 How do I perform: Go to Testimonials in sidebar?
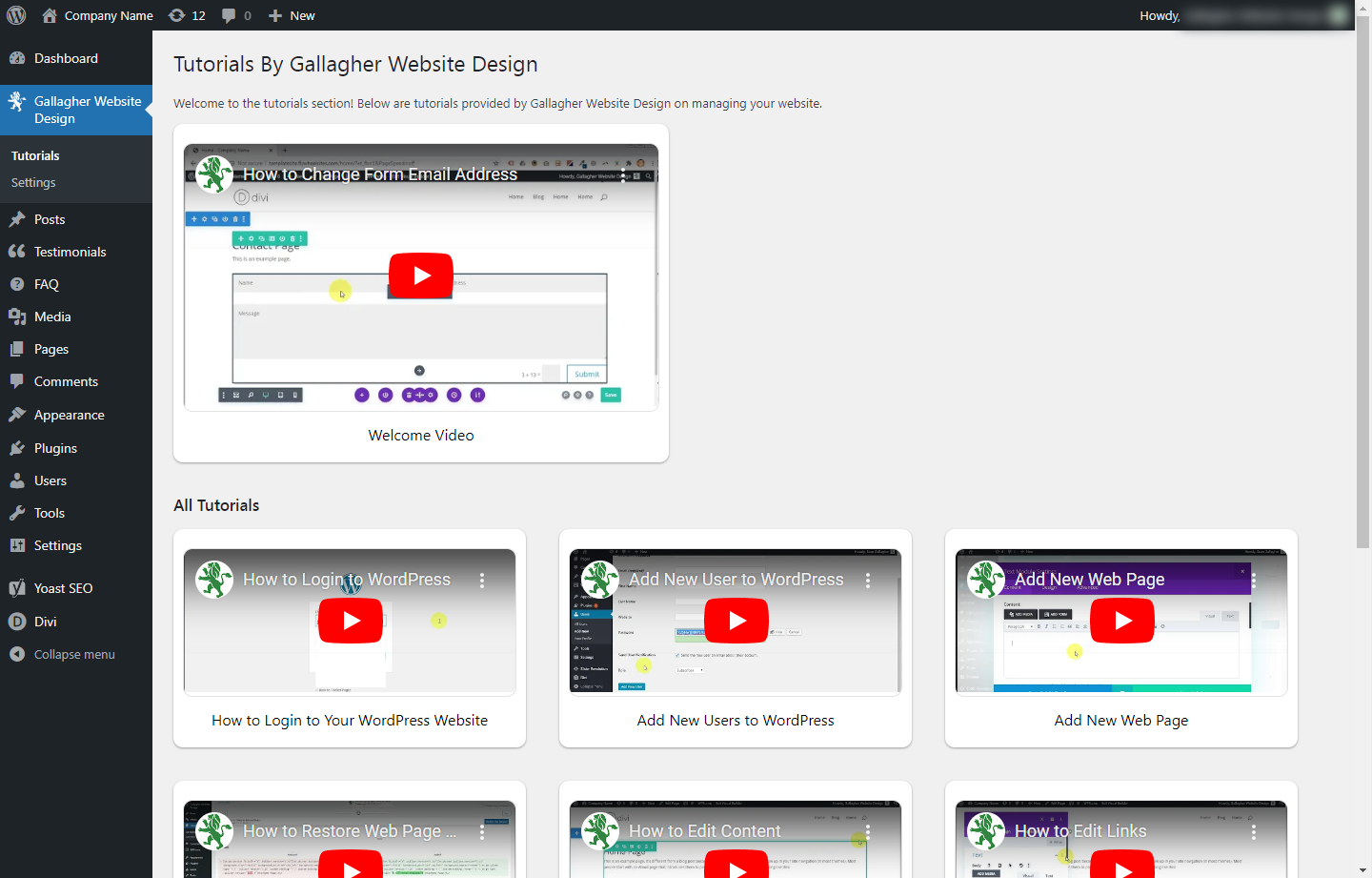(x=71, y=252)
